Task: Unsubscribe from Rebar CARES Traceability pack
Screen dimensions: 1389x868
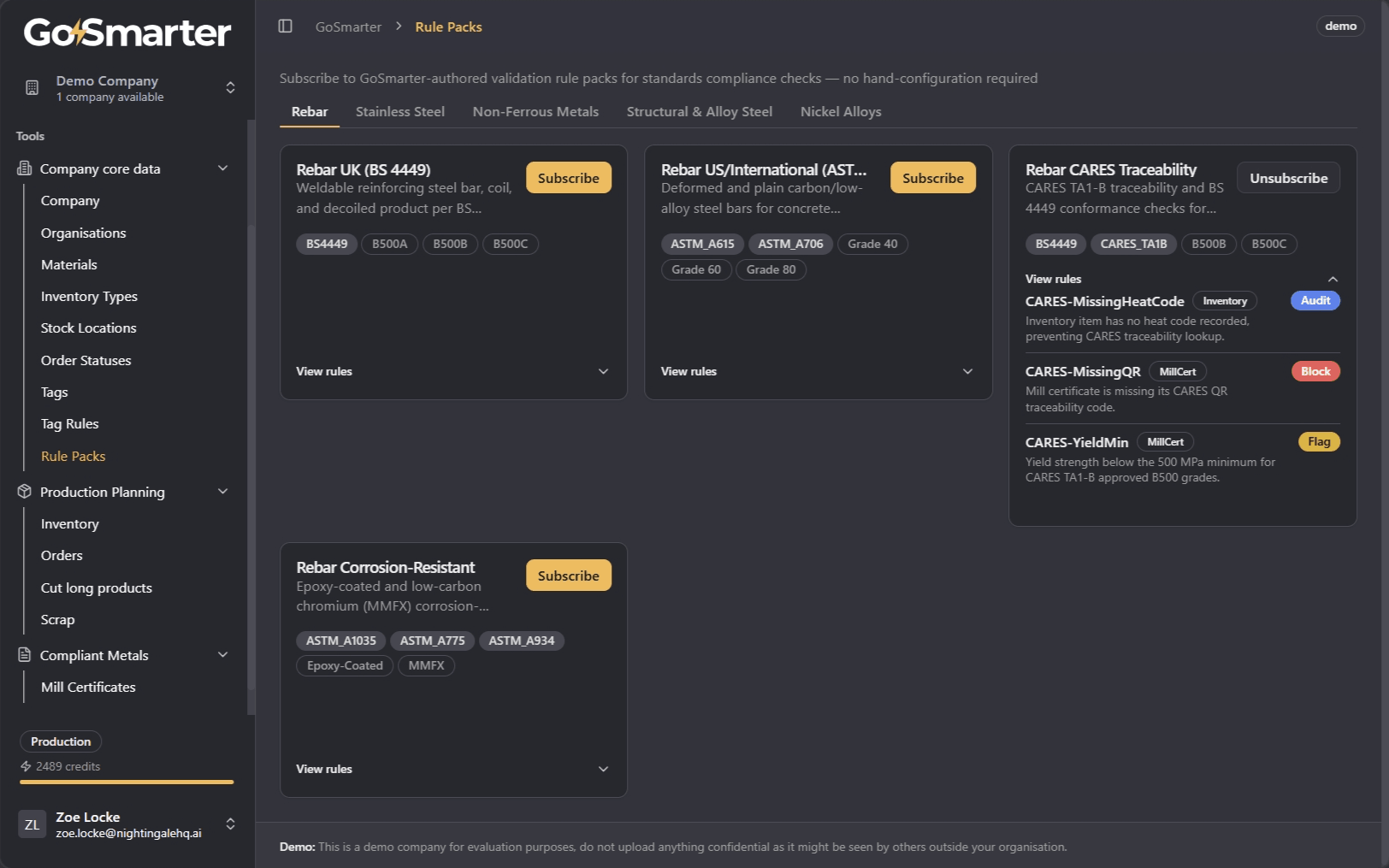Action: click(1288, 178)
